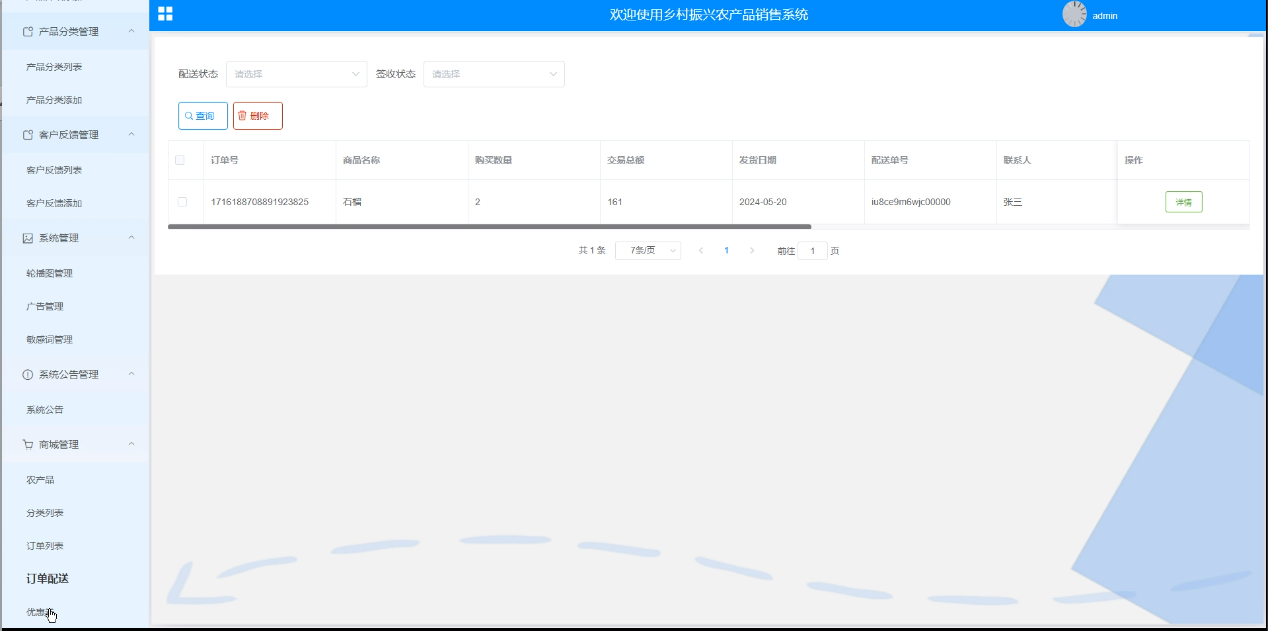
Task: Check the row checkbox for order 1716188708891923825
Action: [x=182, y=202]
